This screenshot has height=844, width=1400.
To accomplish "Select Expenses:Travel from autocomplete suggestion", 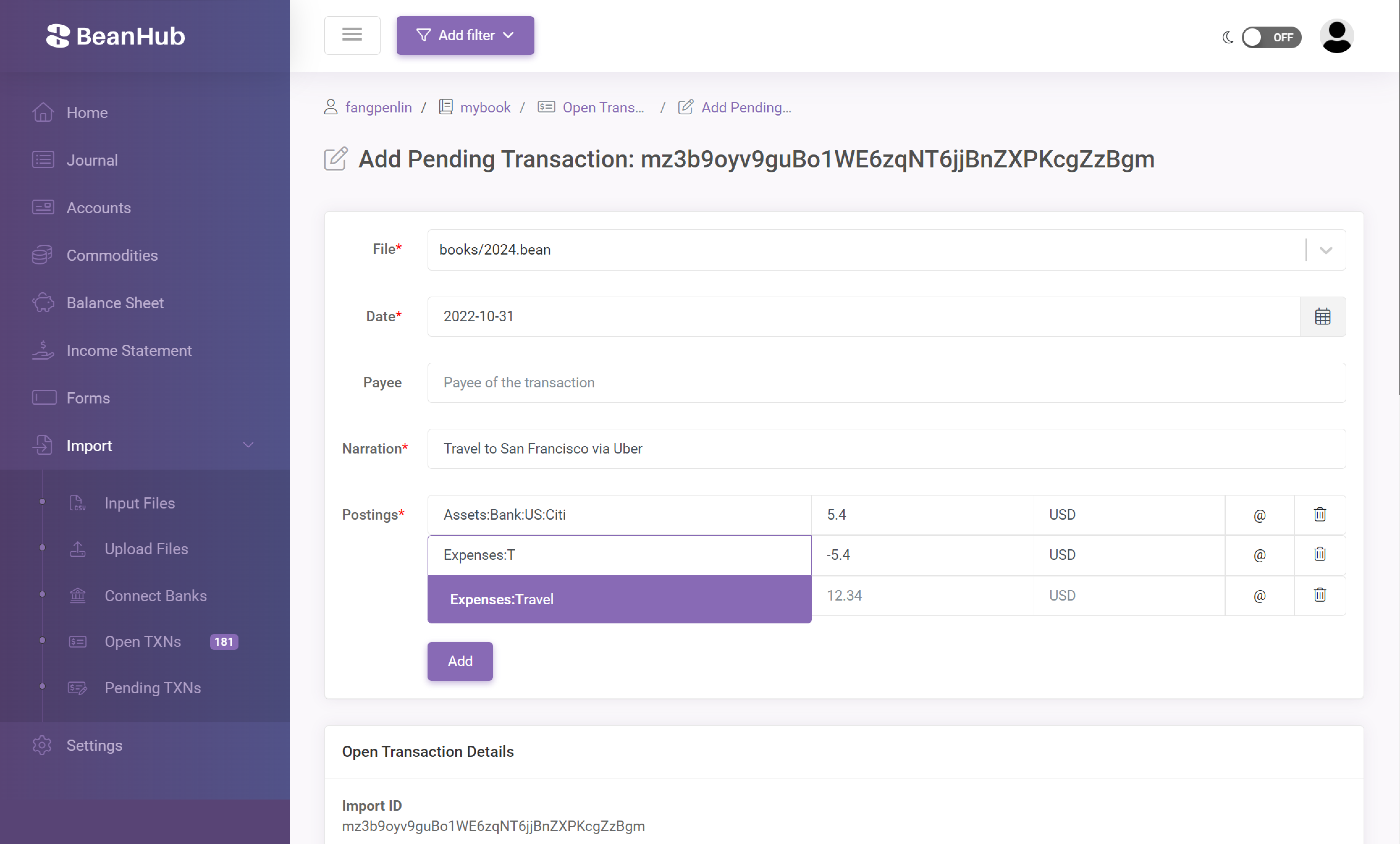I will coord(619,598).
